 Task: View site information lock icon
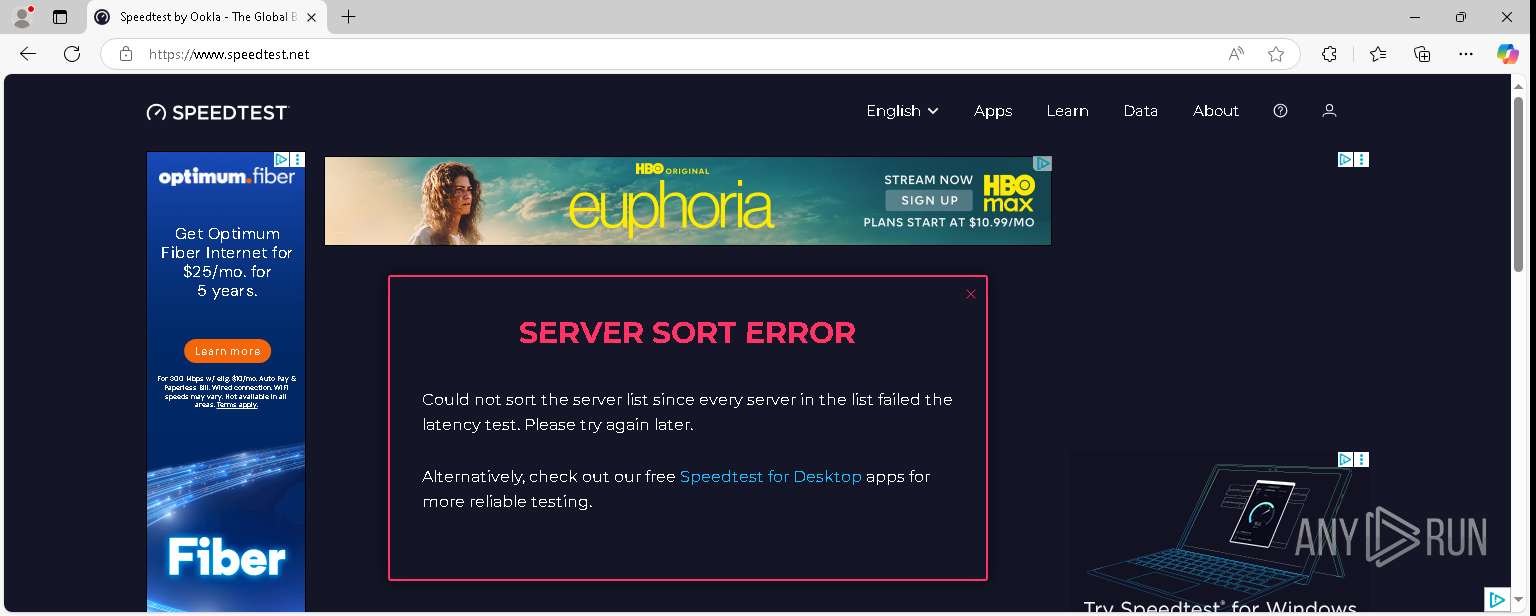126,54
